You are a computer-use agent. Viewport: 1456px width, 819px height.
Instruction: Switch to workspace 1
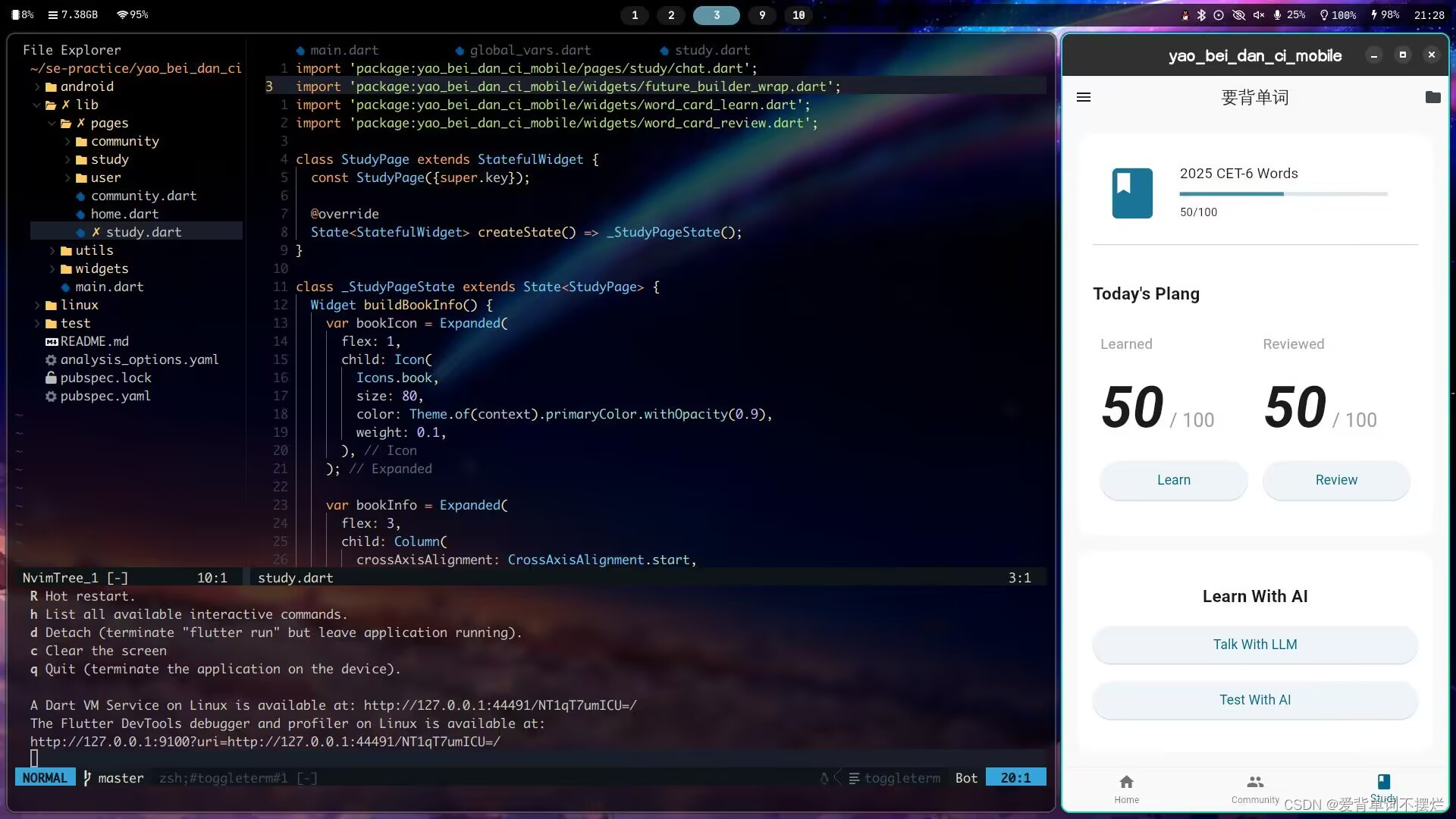tap(635, 15)
